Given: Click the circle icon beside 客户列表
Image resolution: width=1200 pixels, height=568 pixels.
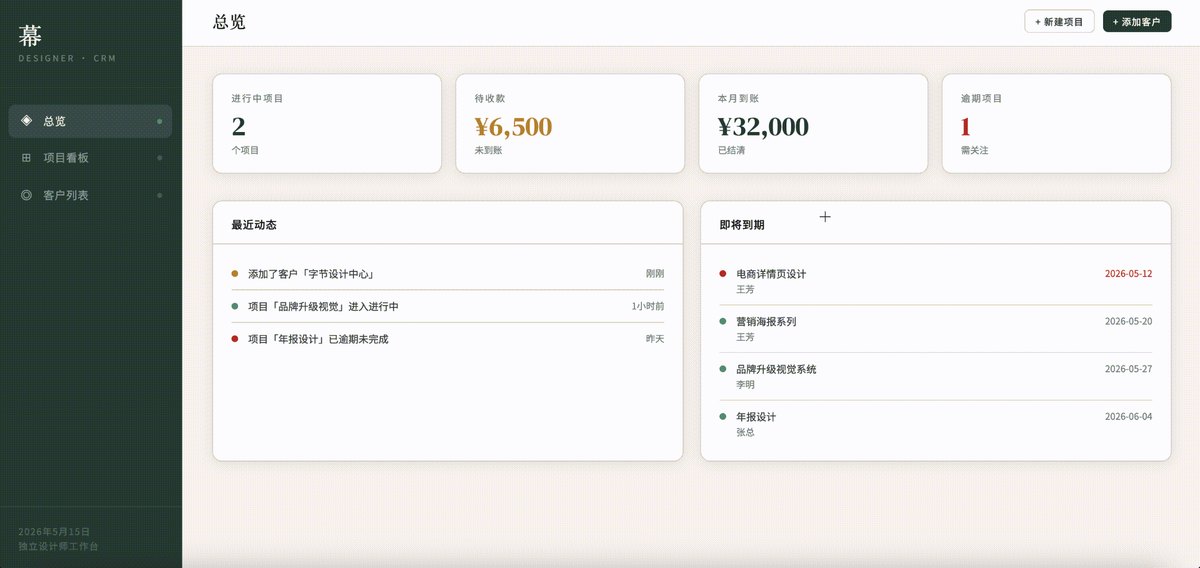Looking at the screenshot, I should (x=26, y=195).
